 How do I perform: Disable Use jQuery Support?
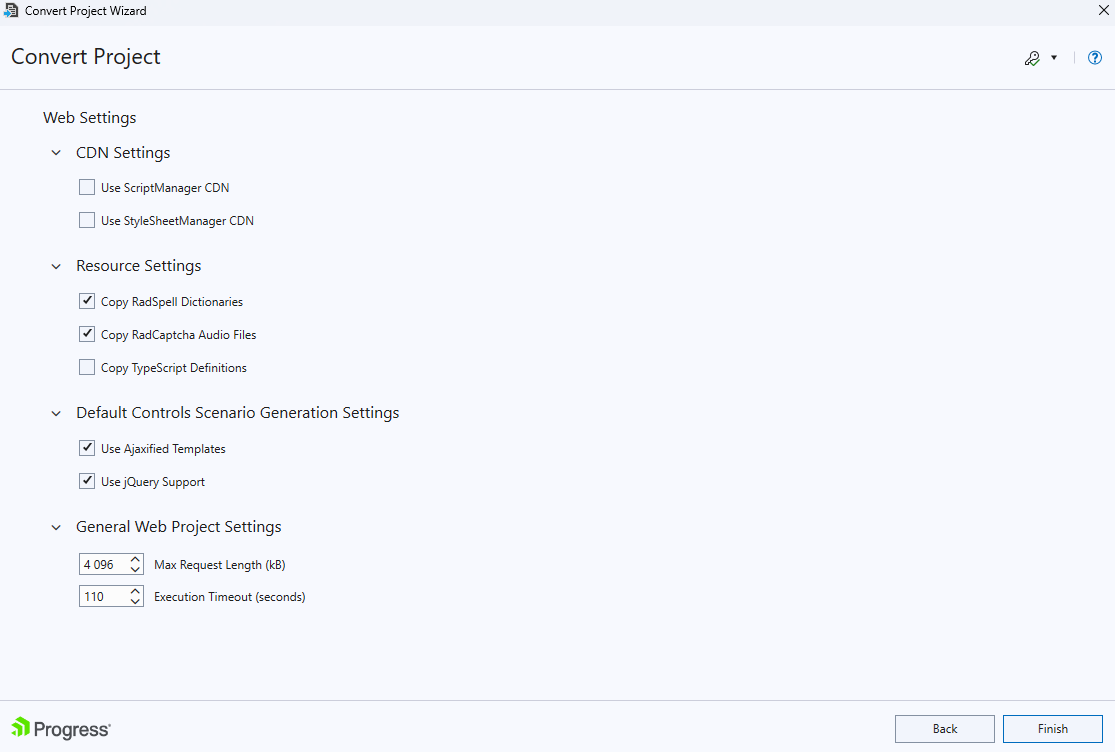[x=87, y=480]
